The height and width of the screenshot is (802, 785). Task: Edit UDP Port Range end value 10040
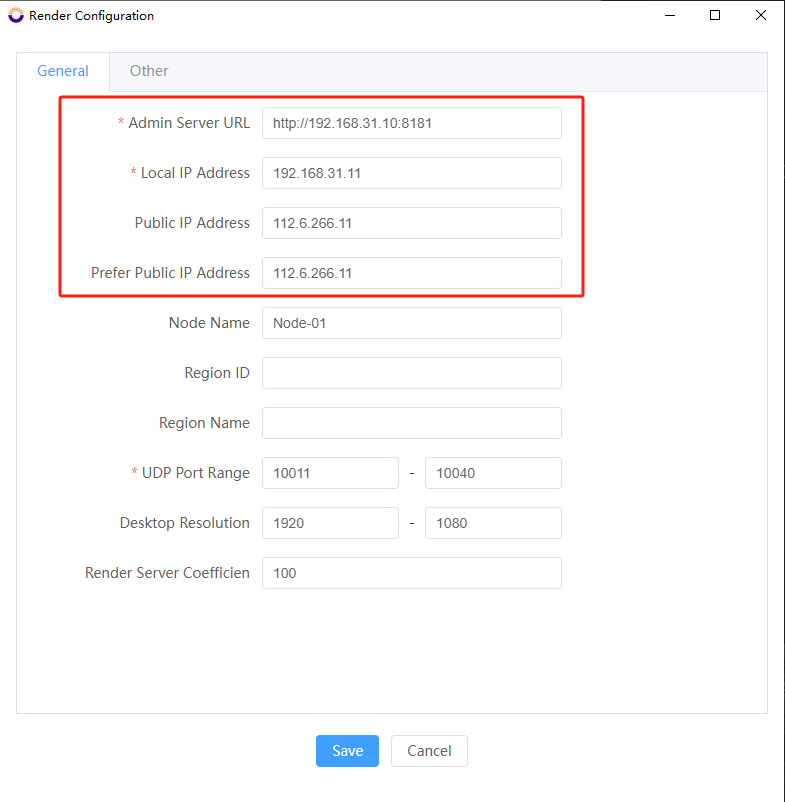click(493, 473)
